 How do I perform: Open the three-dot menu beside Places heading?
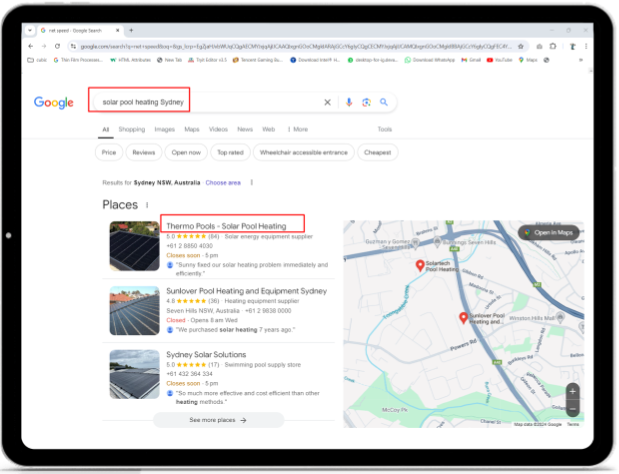click(x=147, y=205)
